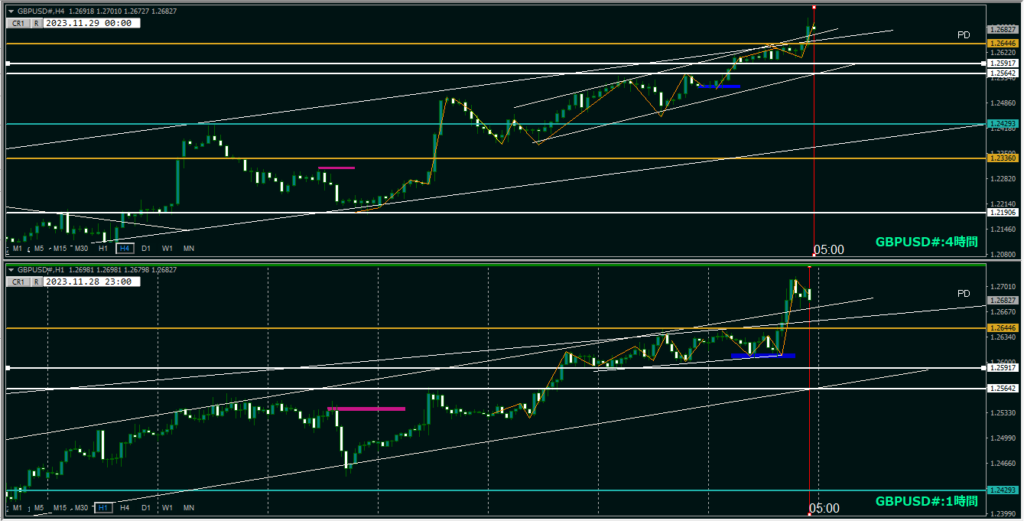Viewport: 1024px width, 521px height.
Task: Click the PD label on the H1 chart
Action: coord(963,294)
